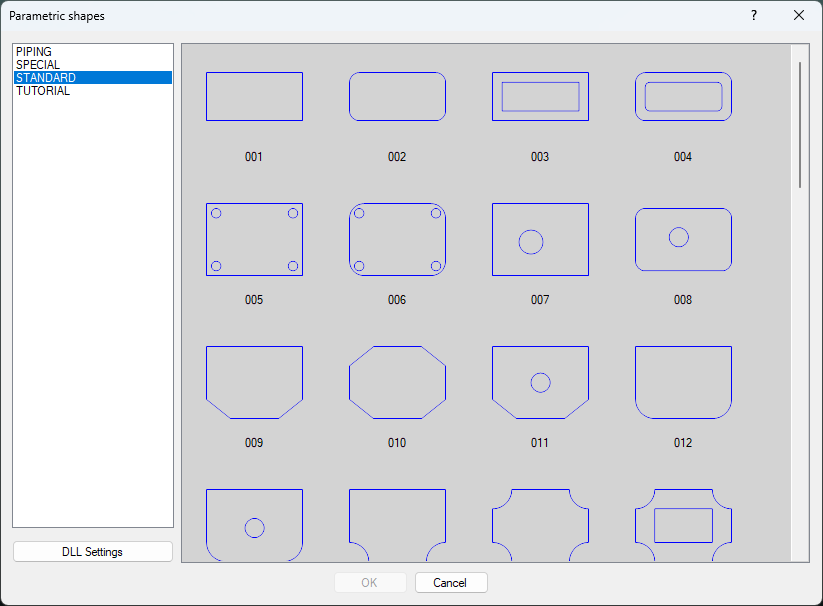Select shape 005 plate with four corner holes
The height and width of the screenshot is (606, 823).
click(x=254, y=239)
